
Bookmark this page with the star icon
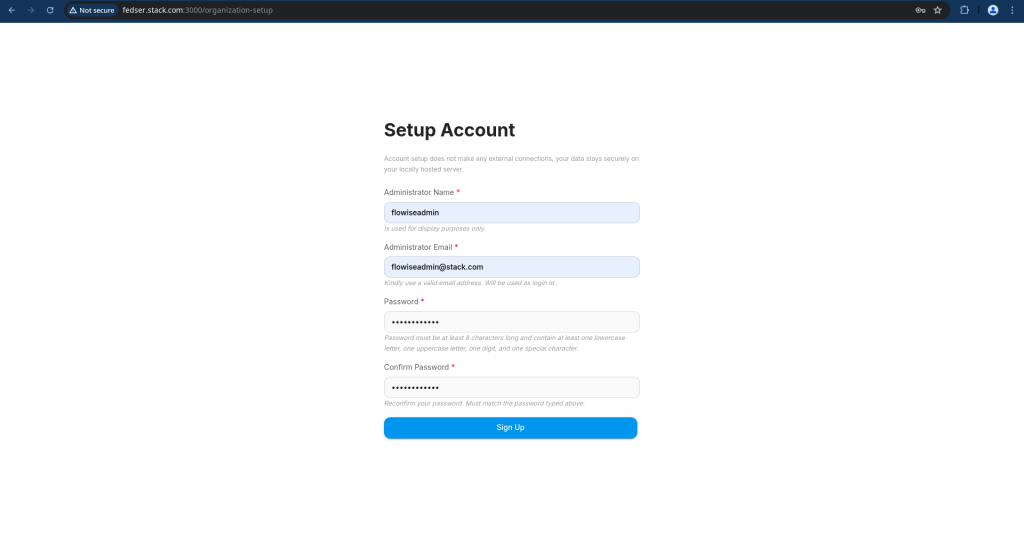tap(938, 10)
